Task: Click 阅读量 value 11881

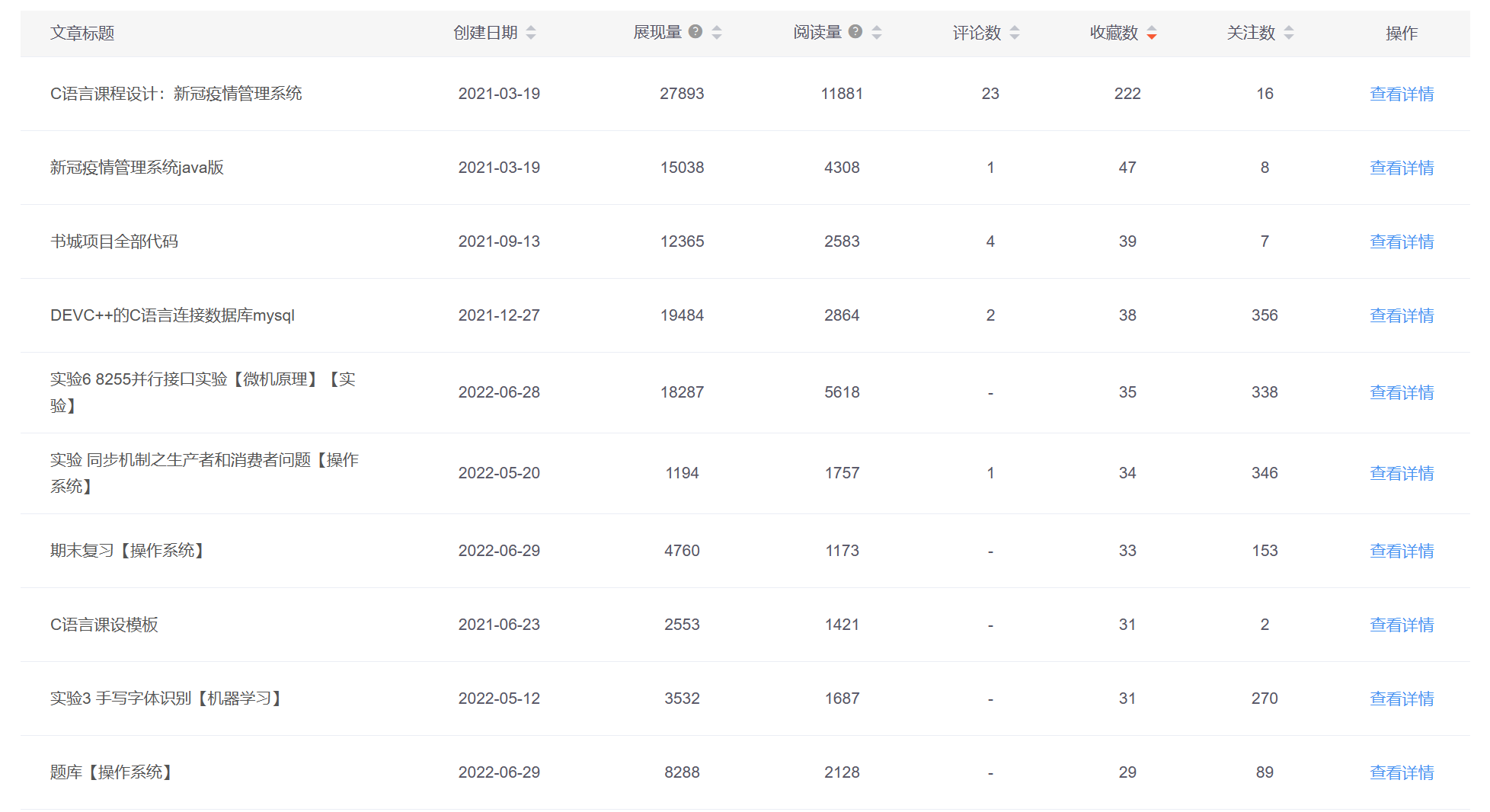Action: tap(842, 94)
